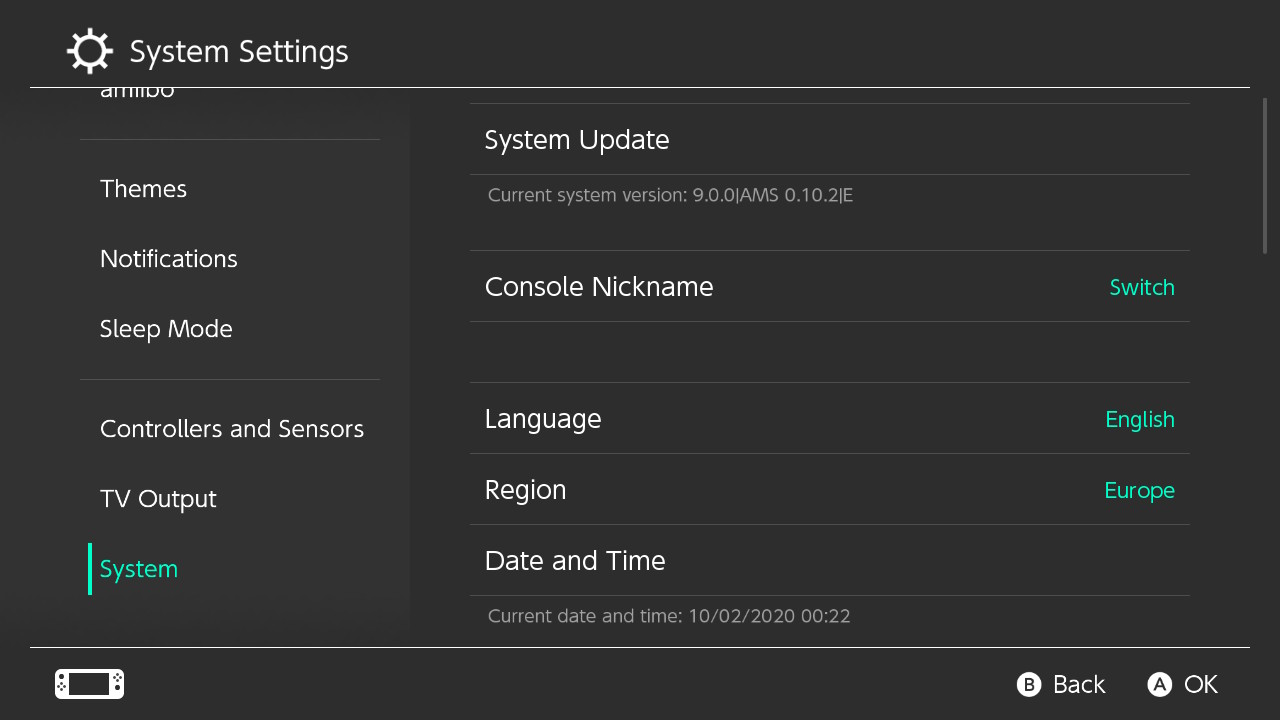Screen dimensions: 1280x720
Task: Click the Switch nickname value
Action: (x=1142, y=288)
